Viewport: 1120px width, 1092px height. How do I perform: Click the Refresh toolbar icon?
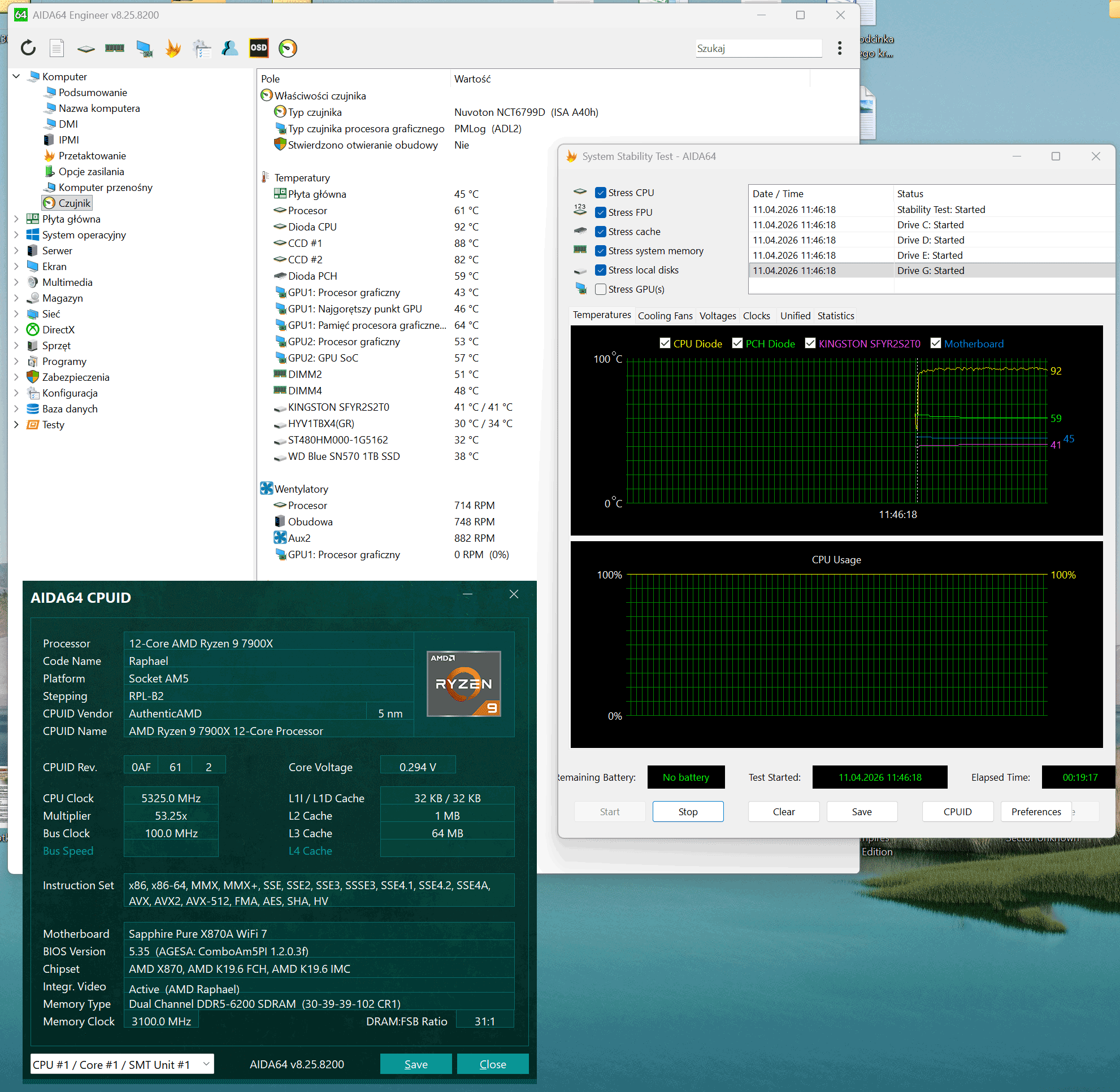[28, 48]
